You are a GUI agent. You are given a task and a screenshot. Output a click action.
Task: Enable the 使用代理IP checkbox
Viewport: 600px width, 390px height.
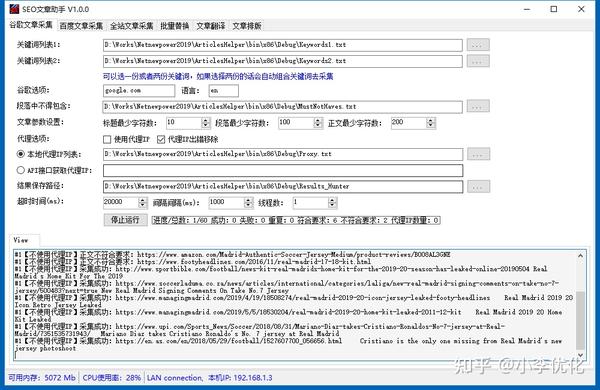107,139
